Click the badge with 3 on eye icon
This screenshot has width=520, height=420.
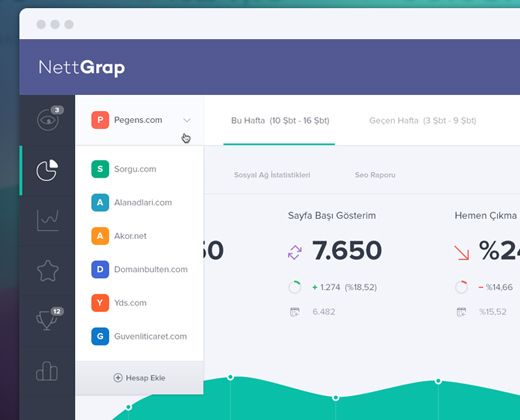tap(57, 110)
